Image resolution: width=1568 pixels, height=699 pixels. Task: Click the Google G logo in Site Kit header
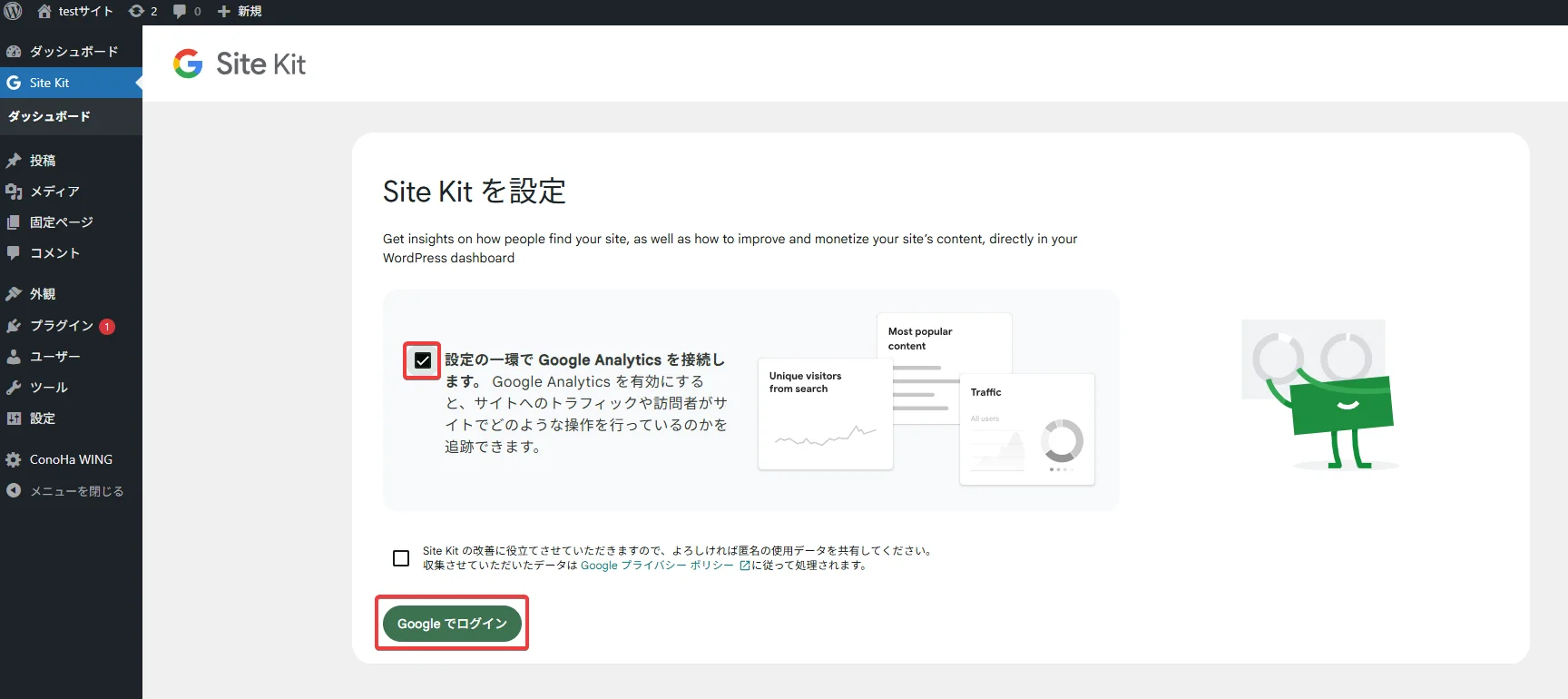188,64
